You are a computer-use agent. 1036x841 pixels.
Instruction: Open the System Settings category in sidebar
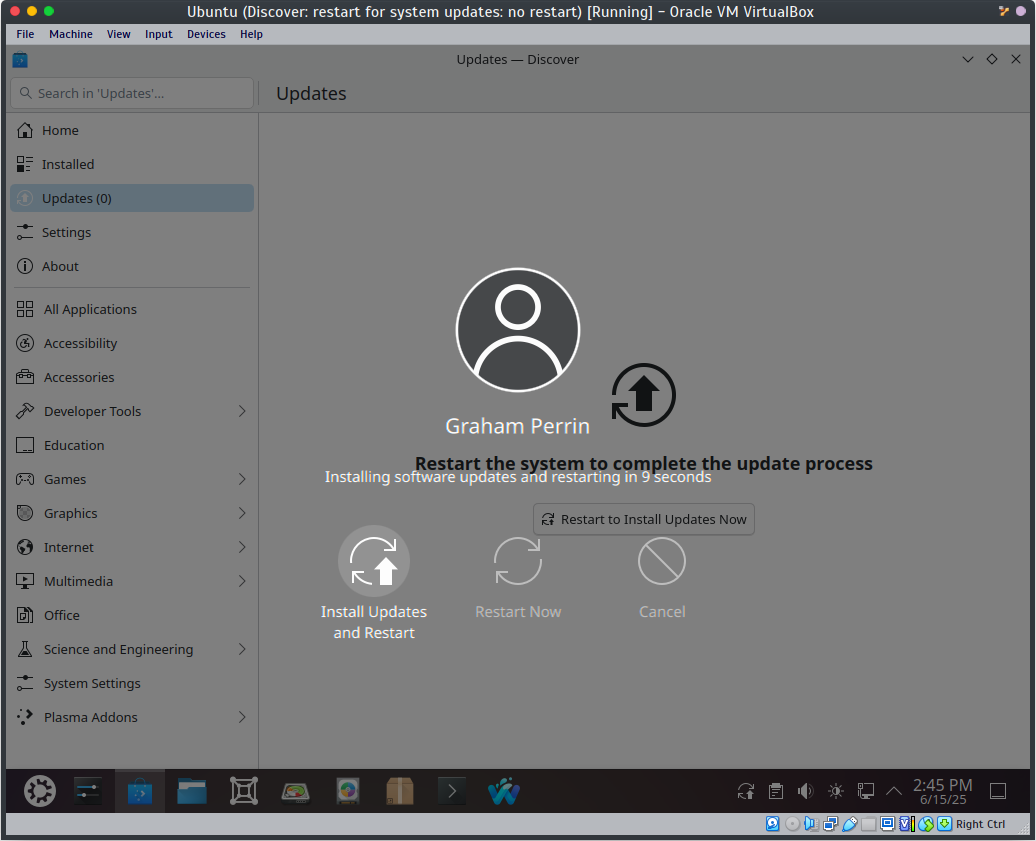[x=132, y=683]
